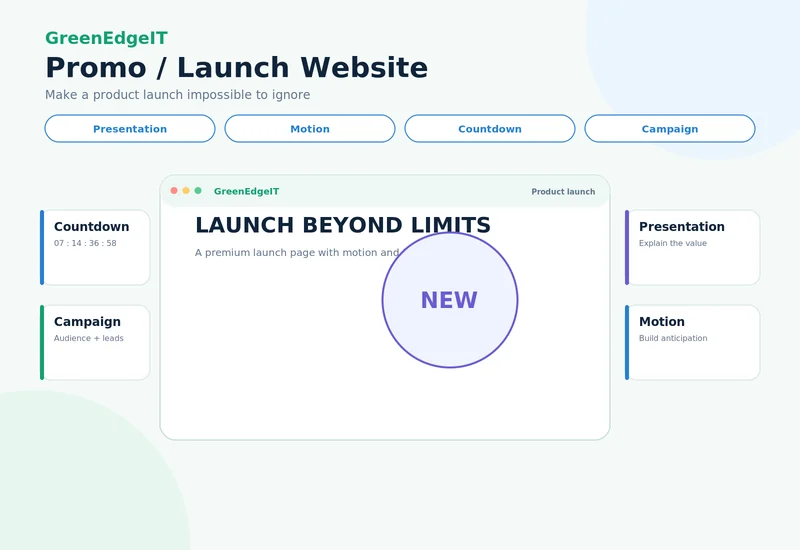
Task: Open the Presentation card with Explain the value
Action: pos(692,247)
